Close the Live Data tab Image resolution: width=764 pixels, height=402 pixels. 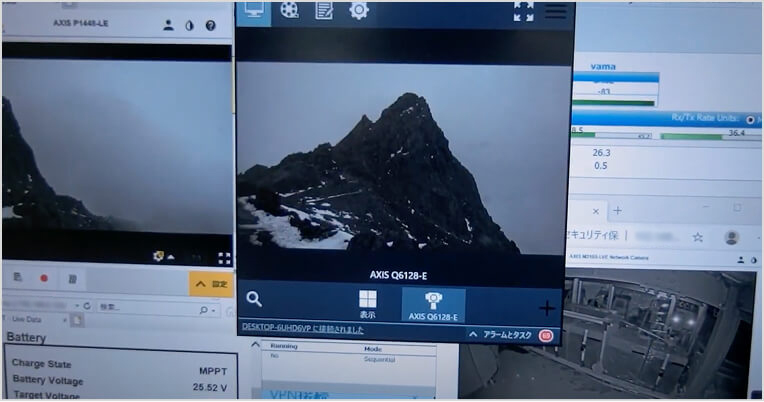pyautogui.click(x=64, y=320)
